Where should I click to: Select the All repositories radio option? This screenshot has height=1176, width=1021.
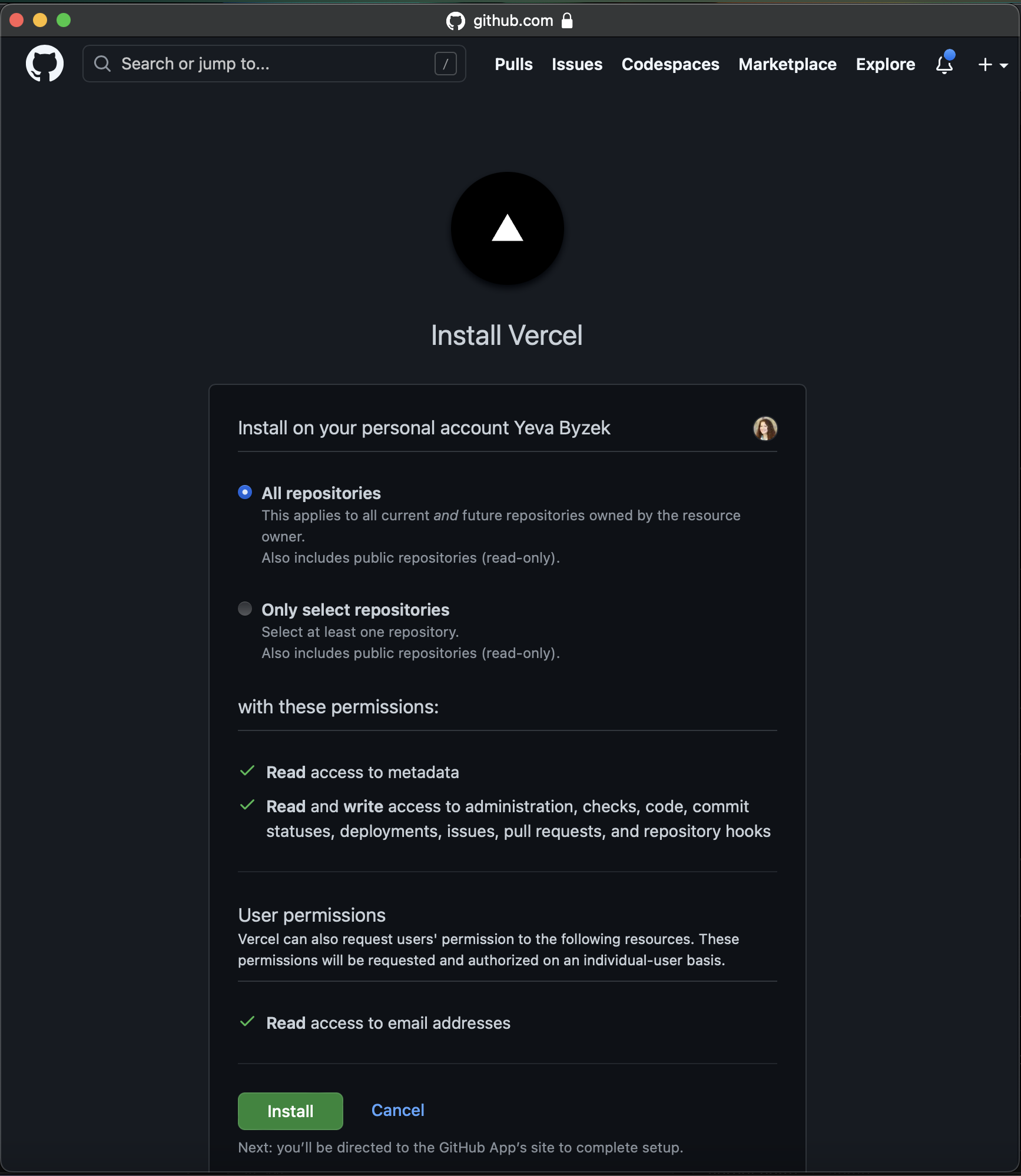245,492
